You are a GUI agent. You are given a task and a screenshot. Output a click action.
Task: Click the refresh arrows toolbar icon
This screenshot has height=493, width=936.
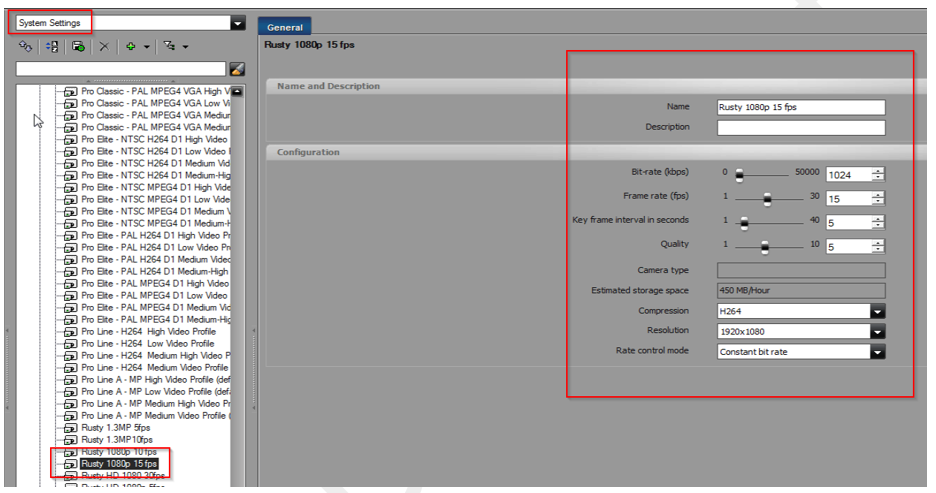coord(25,46)
